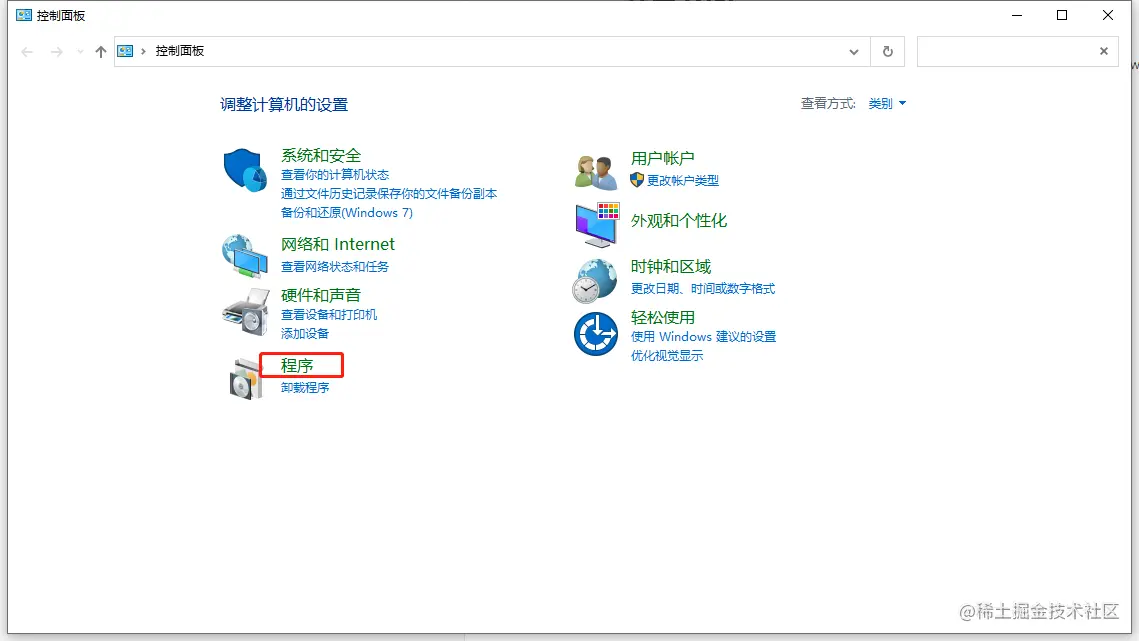The width and height of the screenshot is (1139, 641).
Task: Open the User Accounts people icon
Action: coord(596,172)
